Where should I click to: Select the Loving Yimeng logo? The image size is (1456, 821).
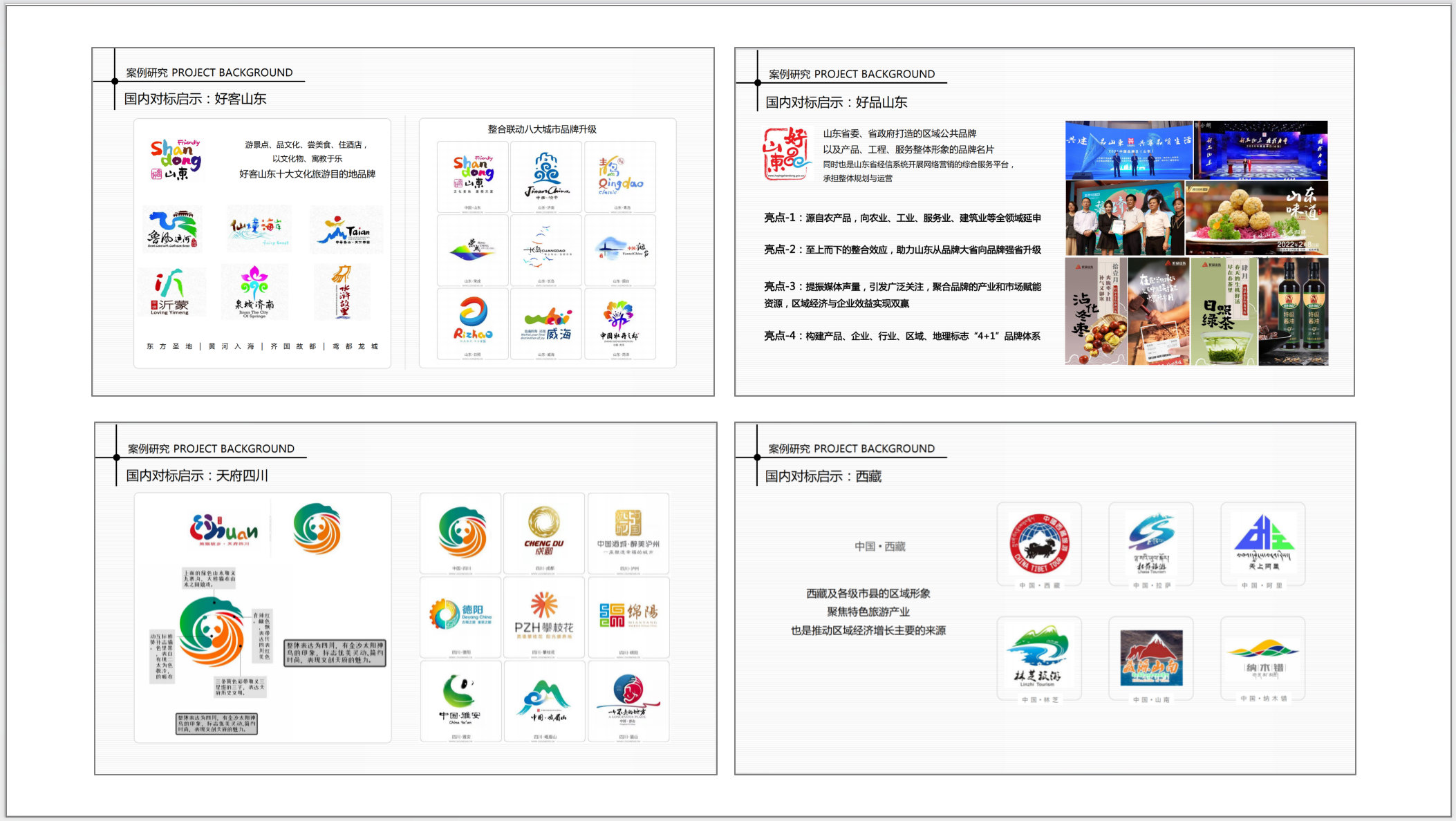click(x=170, y=292)
